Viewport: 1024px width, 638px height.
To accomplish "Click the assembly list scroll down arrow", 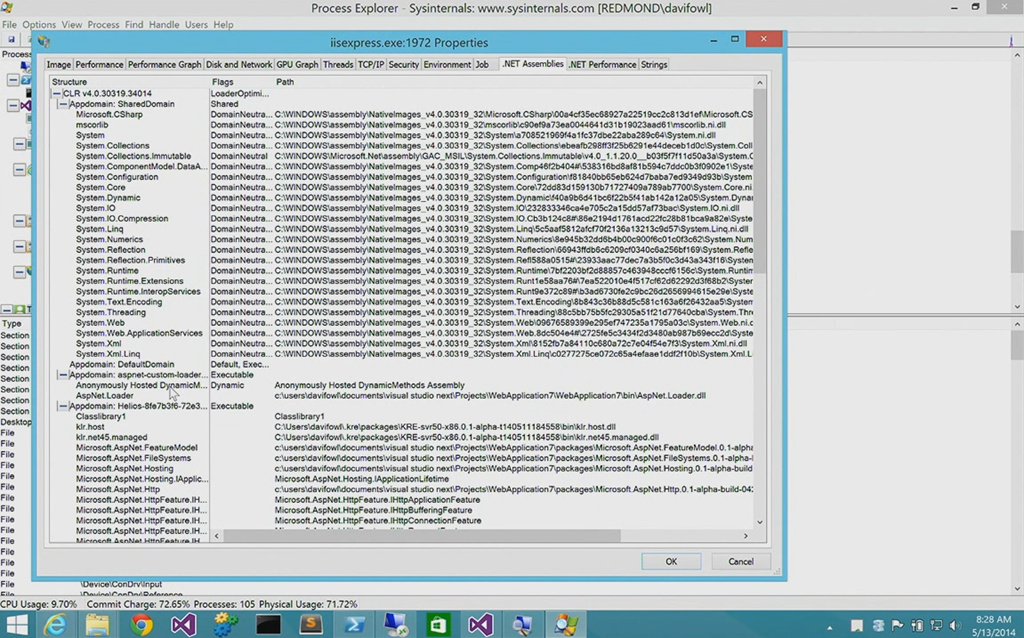I will pos(760,522).
